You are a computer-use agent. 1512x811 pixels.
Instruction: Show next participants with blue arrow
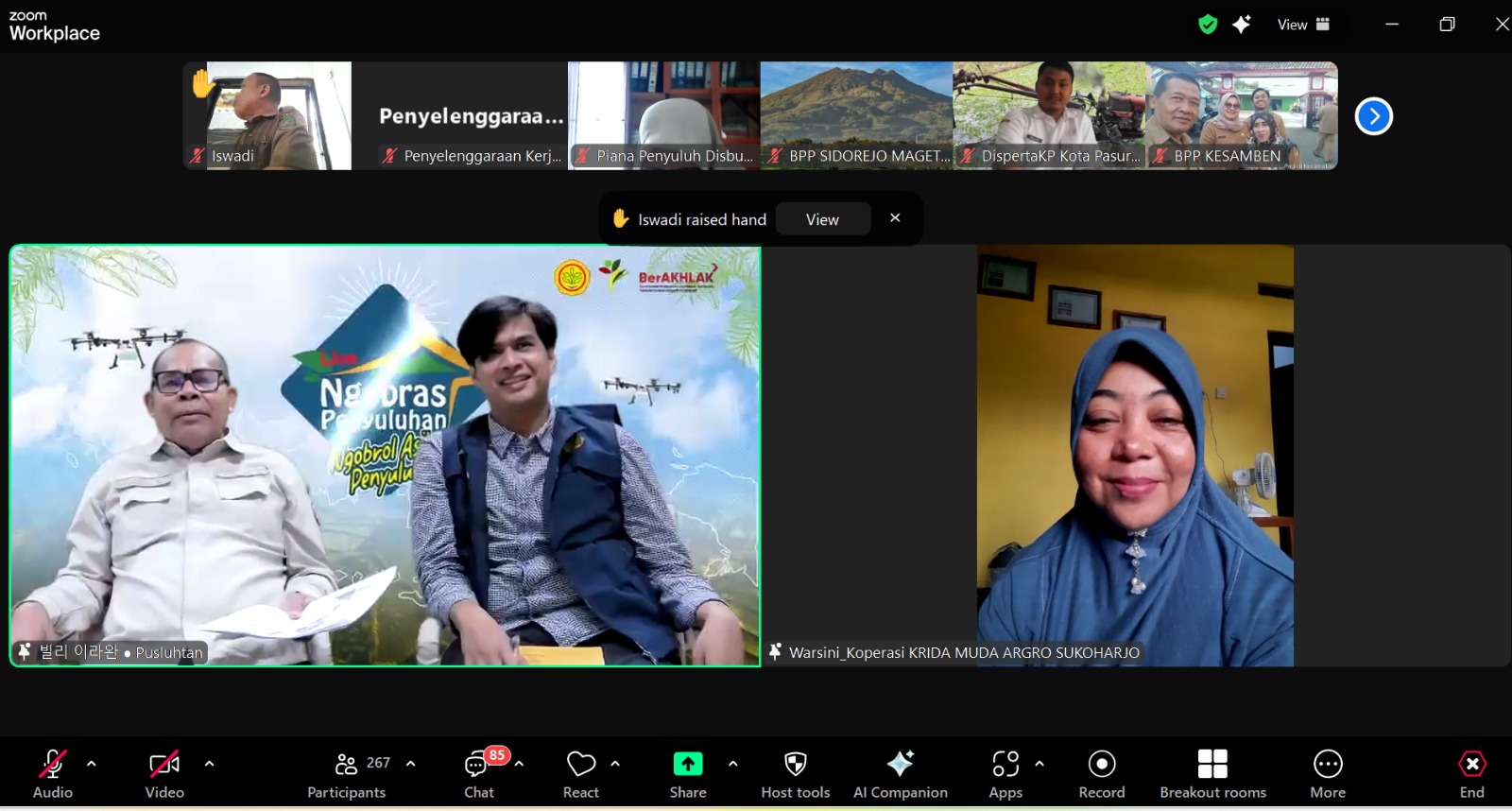pos(1373,116)
